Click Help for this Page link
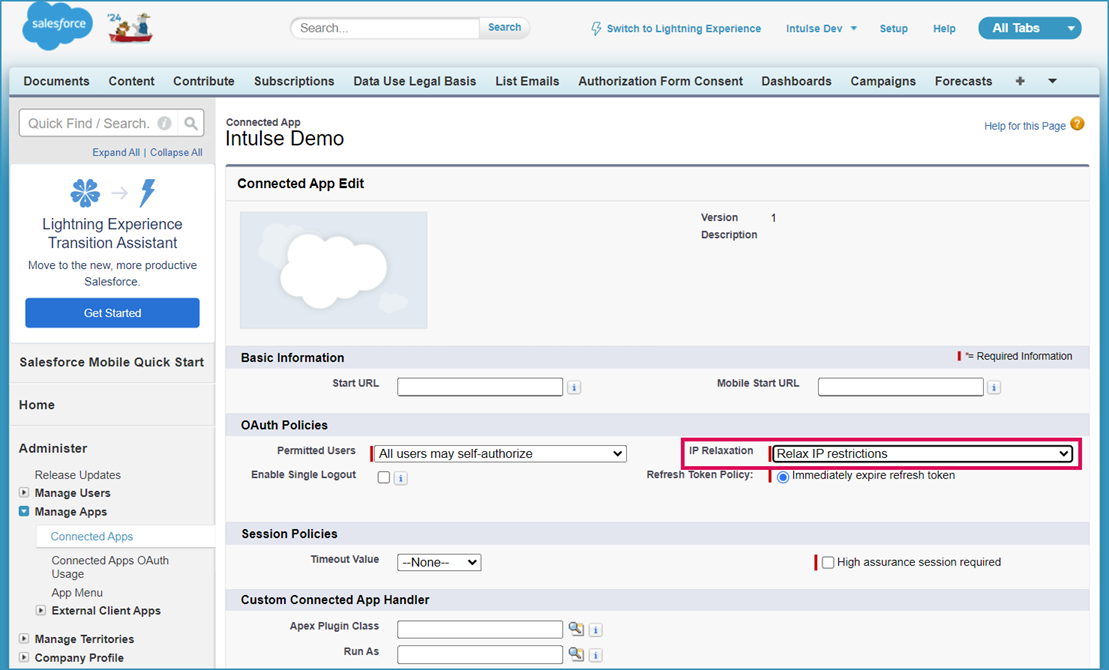1109x670 pixels. [1025, 126]
